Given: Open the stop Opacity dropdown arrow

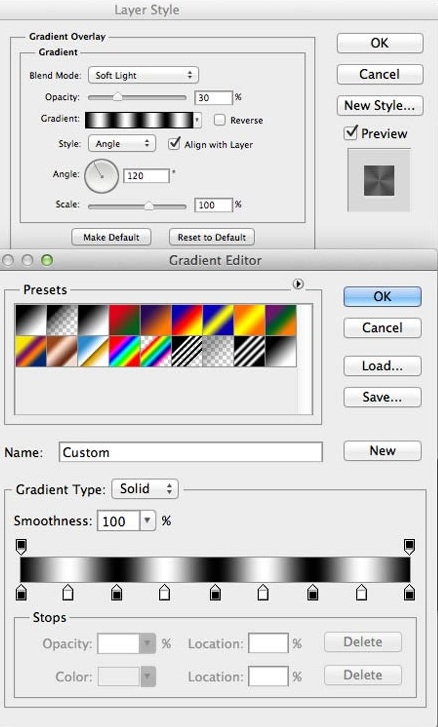Looking at the screenshot, I should click(147, 644).
